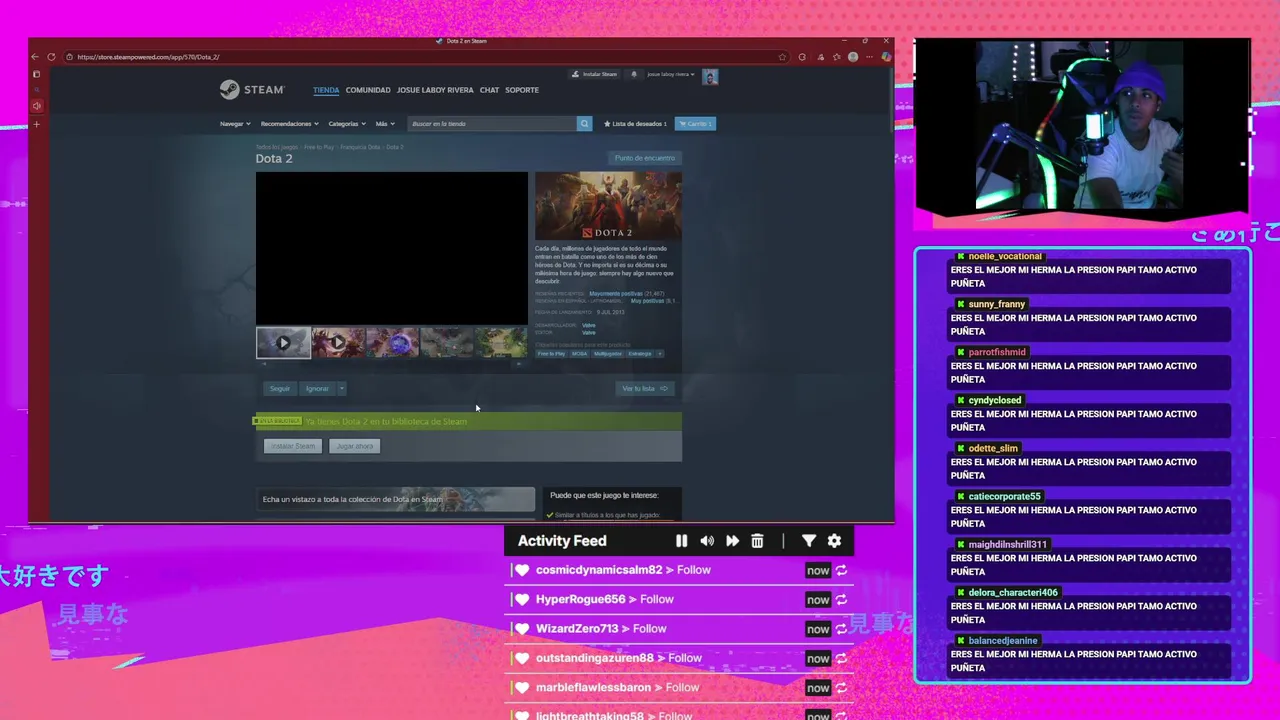The image size is (1280, 720).
Task: Open the browser profile icon
Action: click(853, 57)
